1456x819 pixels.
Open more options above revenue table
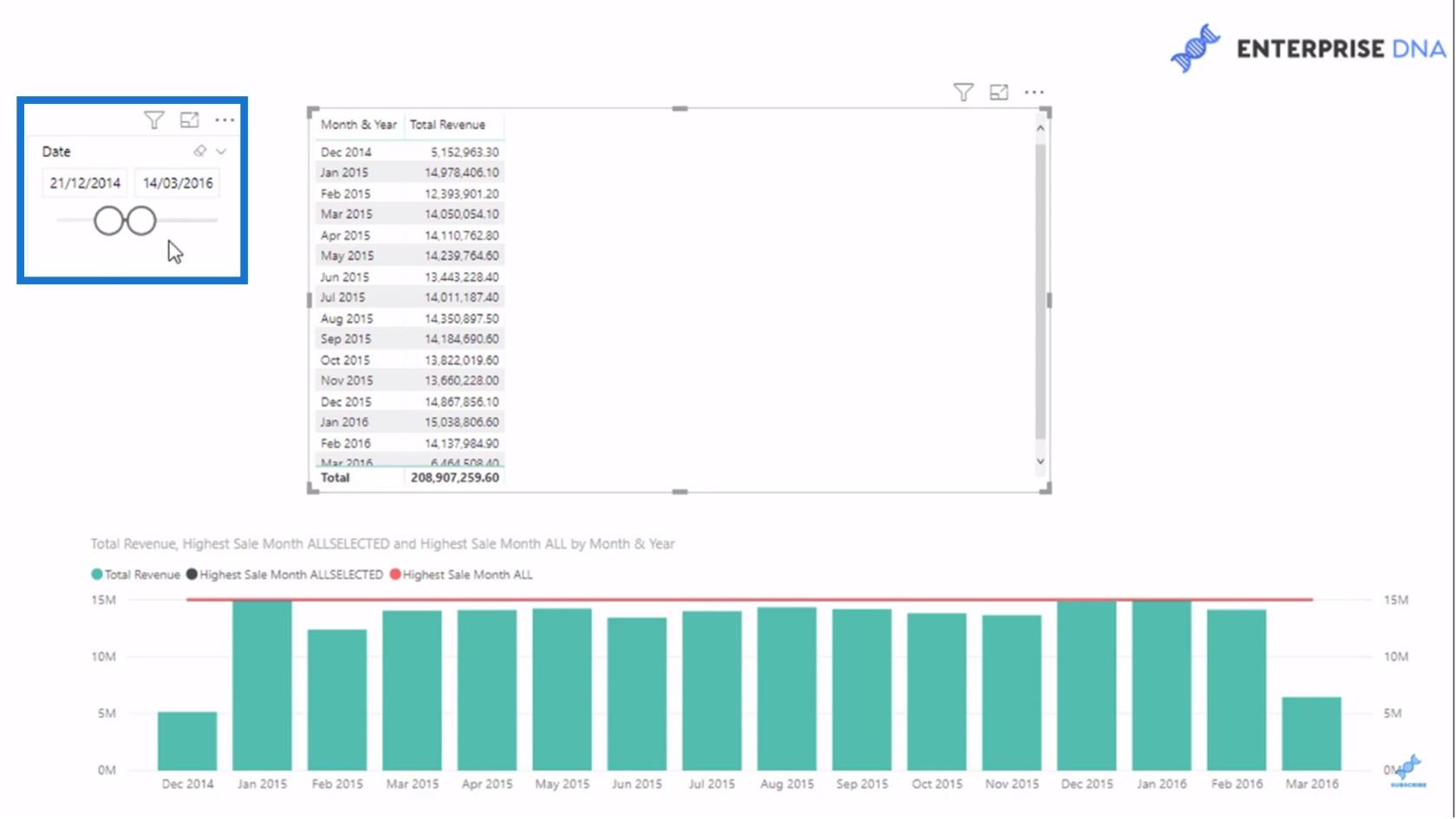pos(1034,92)
